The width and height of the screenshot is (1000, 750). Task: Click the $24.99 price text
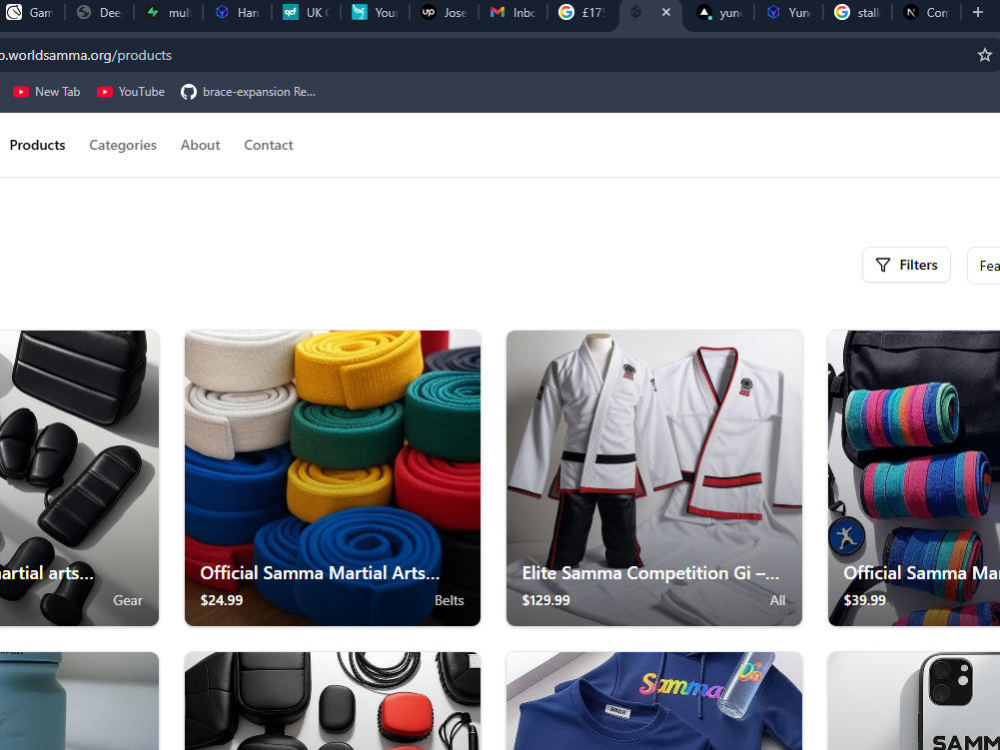pyautogui.click(x=221, y=601)
